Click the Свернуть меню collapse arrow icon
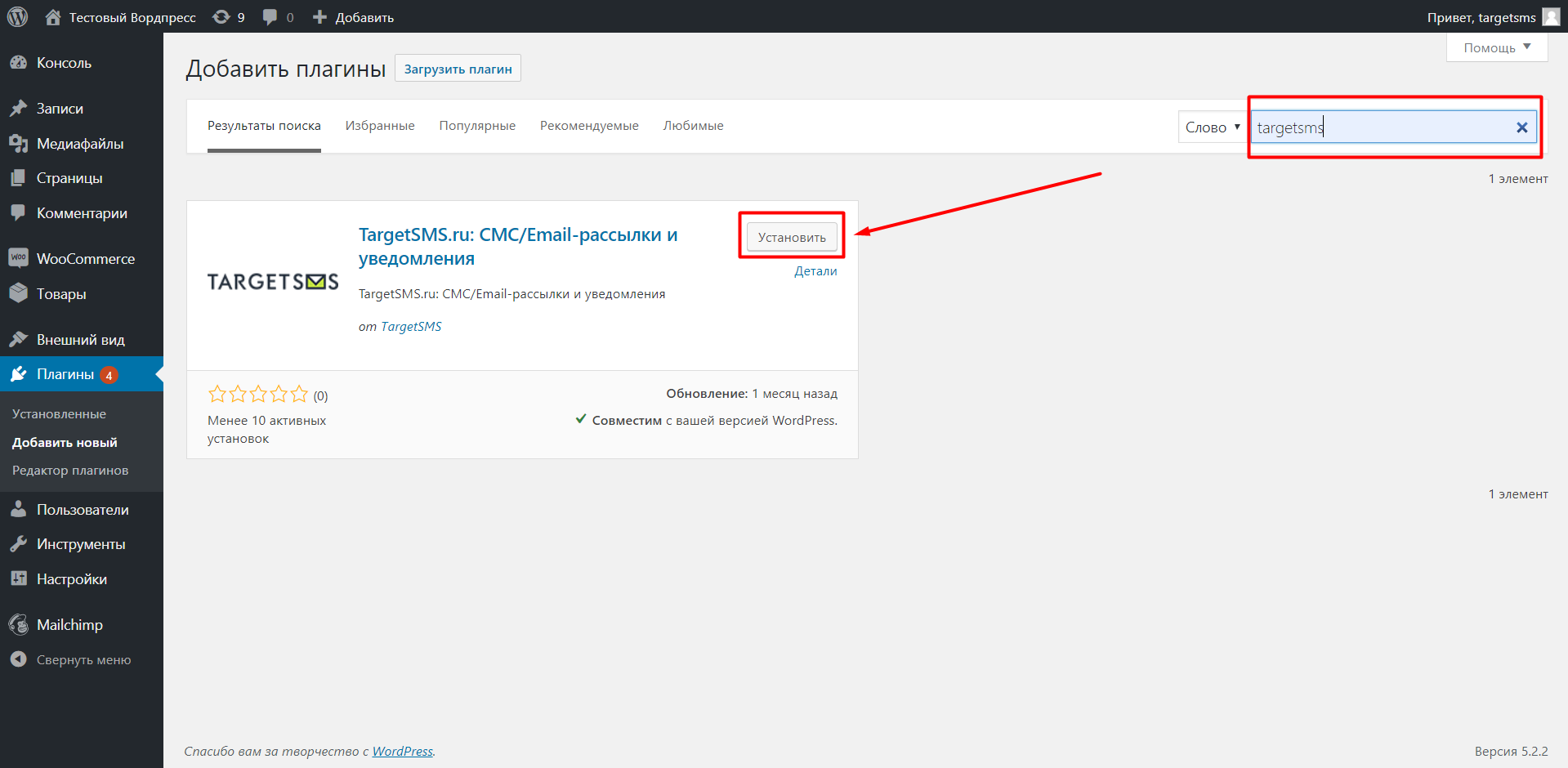 18,659
